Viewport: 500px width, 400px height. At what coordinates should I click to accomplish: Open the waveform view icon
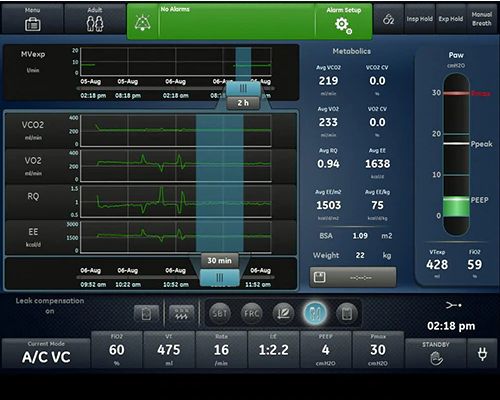[182, 313]
